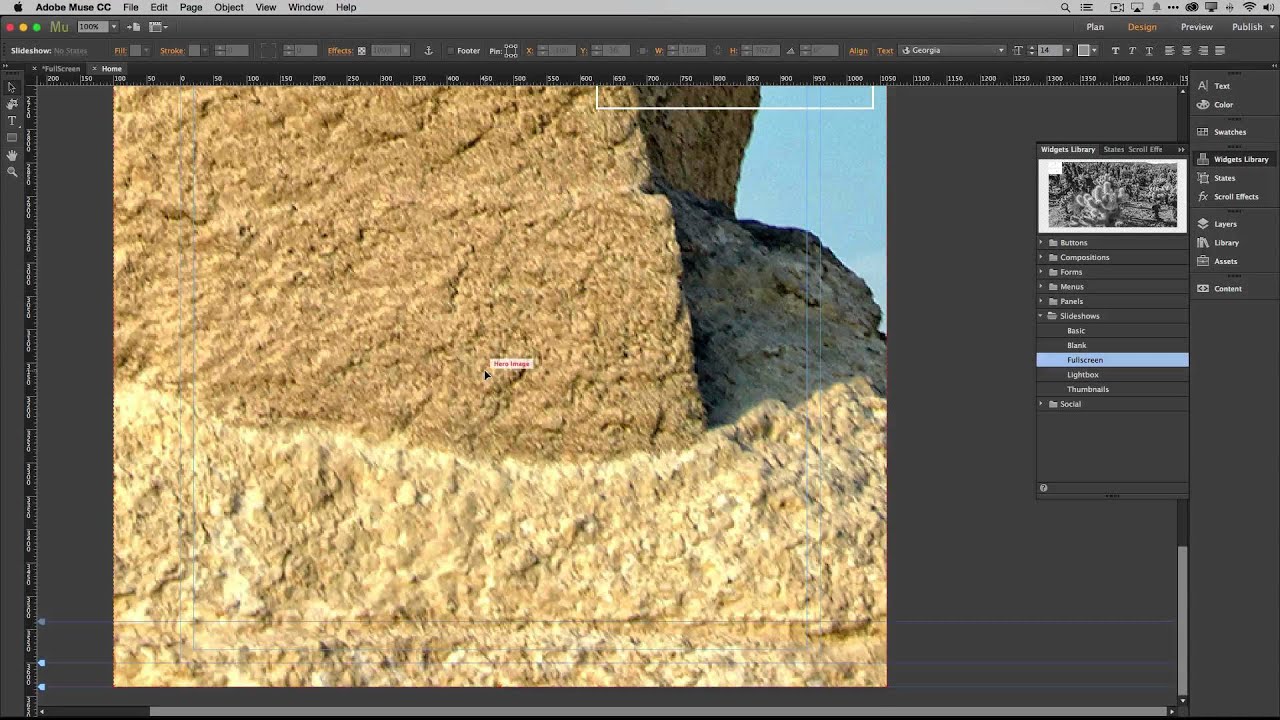The width and height of the screenshot is (1280, 720).
Task: Select the Selection arrow tool
Action: pyautogui.click(x=12, y=87)
